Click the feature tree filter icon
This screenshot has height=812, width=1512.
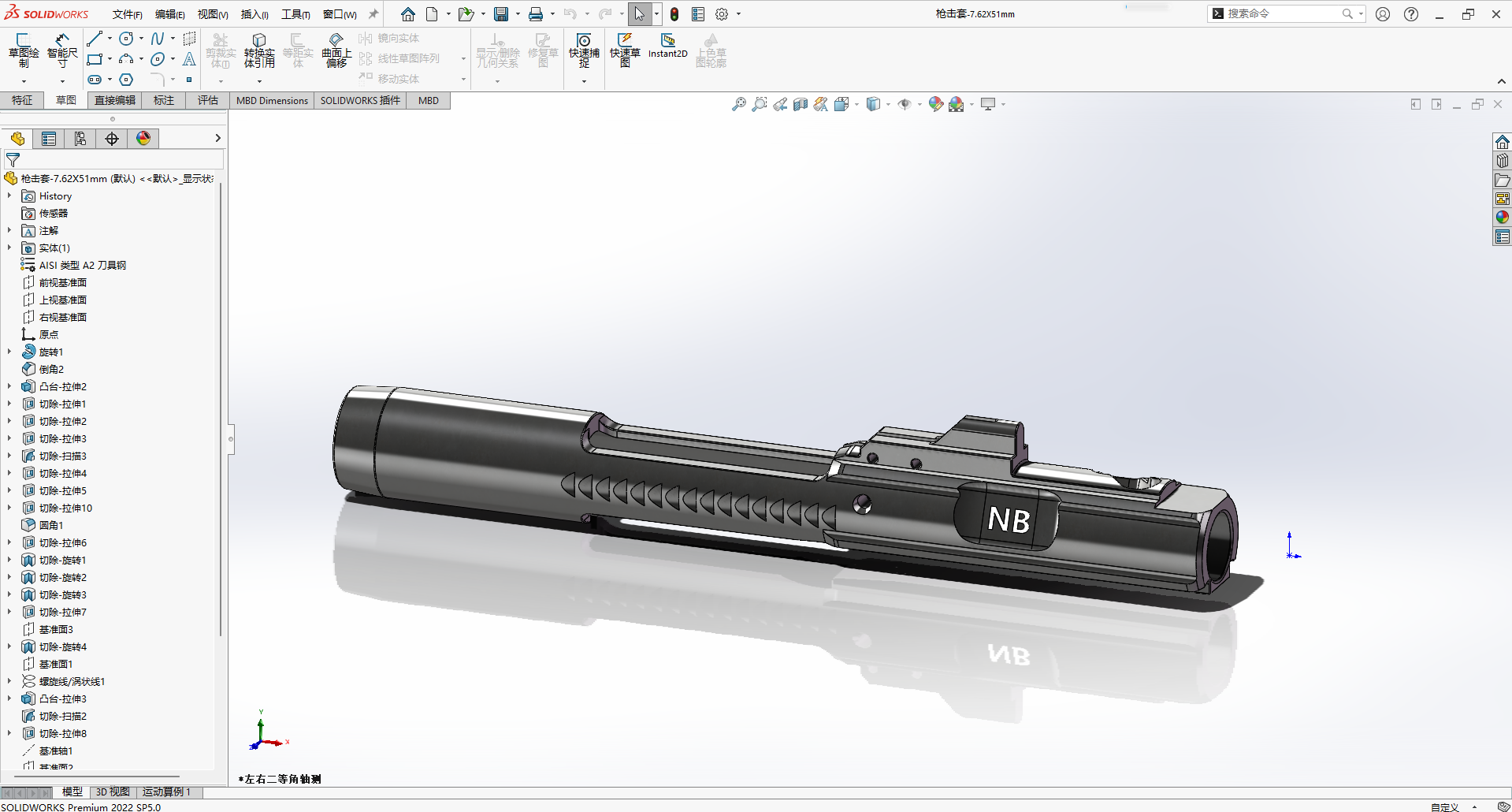click(13, 160)
